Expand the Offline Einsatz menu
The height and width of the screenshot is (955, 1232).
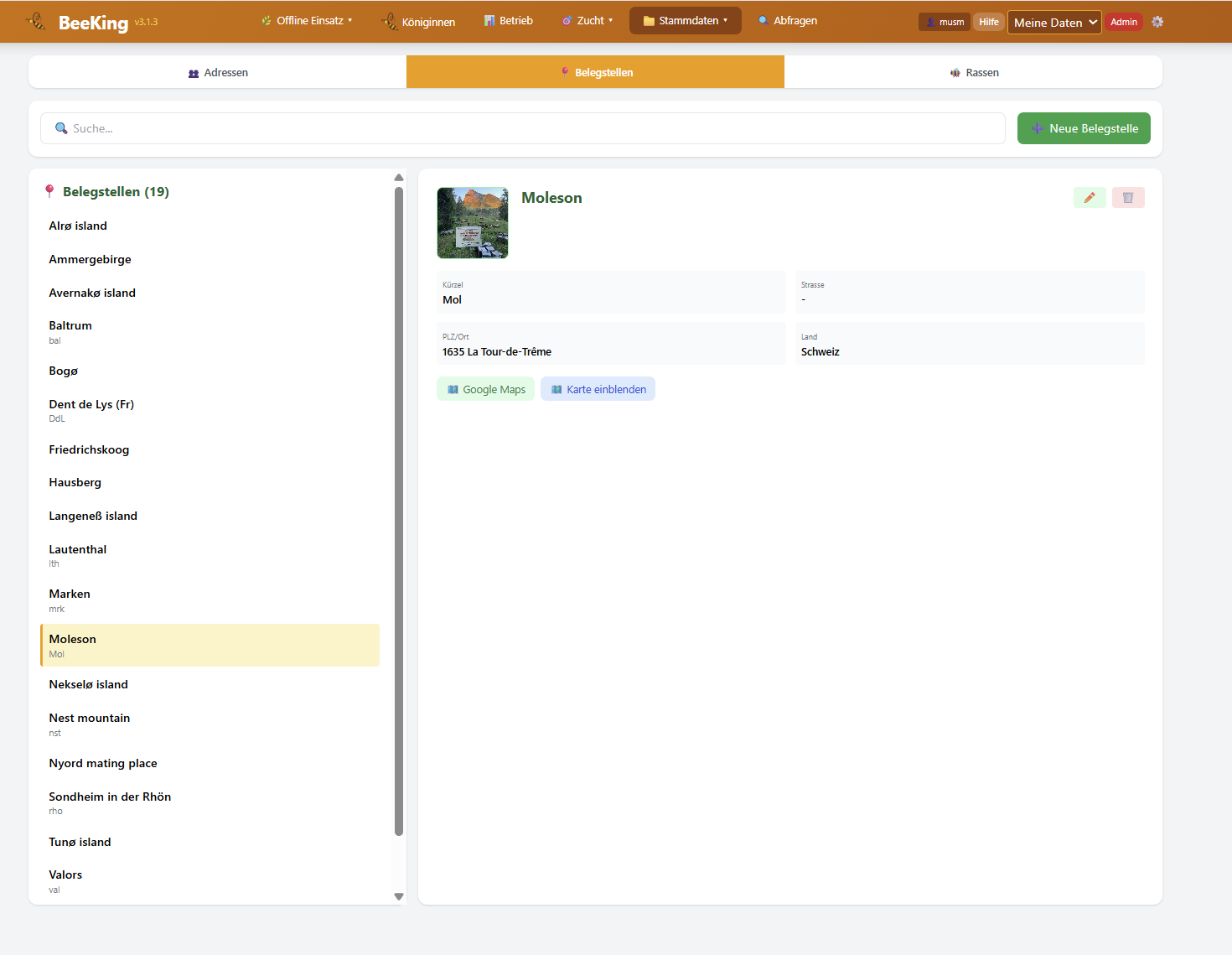click(307, 21)
